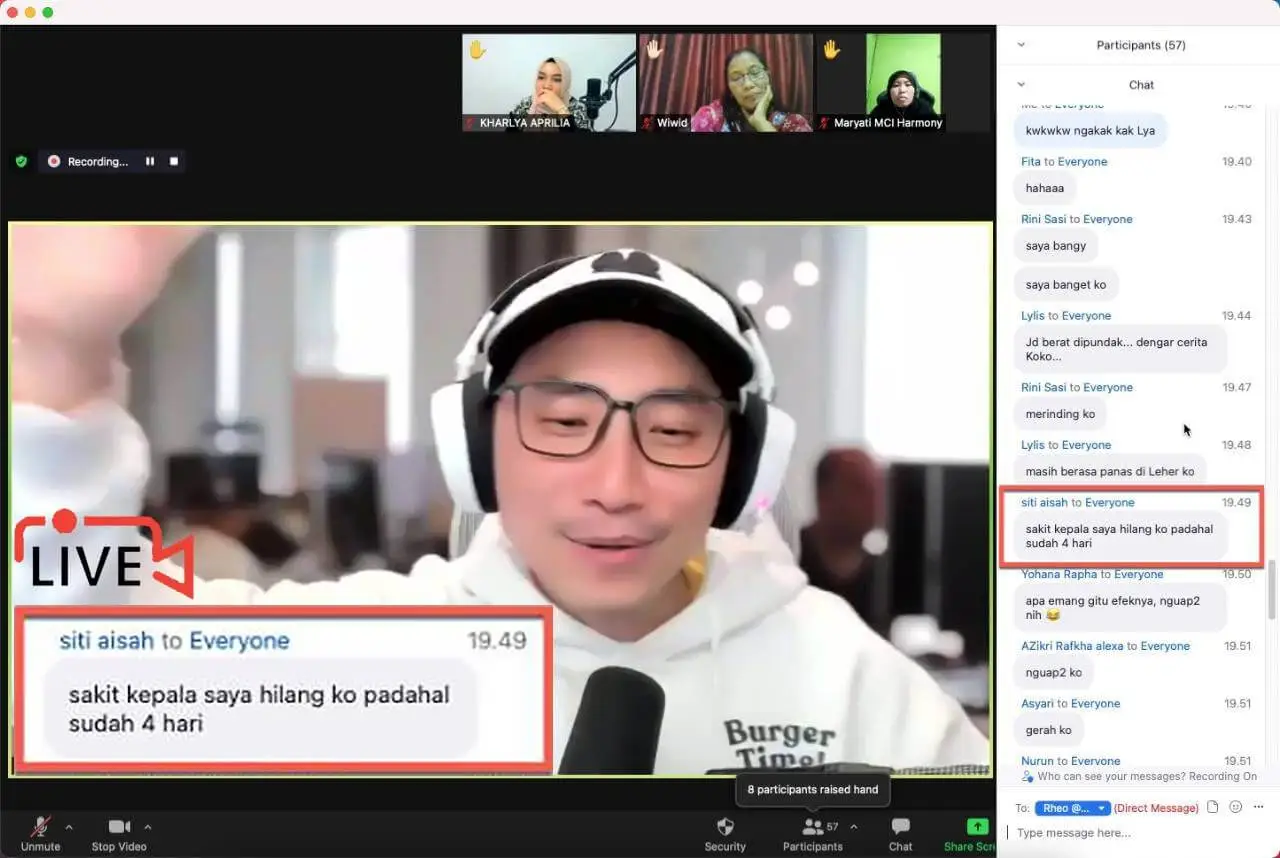This screenshot has height=858, width=1280.
Task: Click the 8 participants raised hand tooltip
Action: [812, 789]
